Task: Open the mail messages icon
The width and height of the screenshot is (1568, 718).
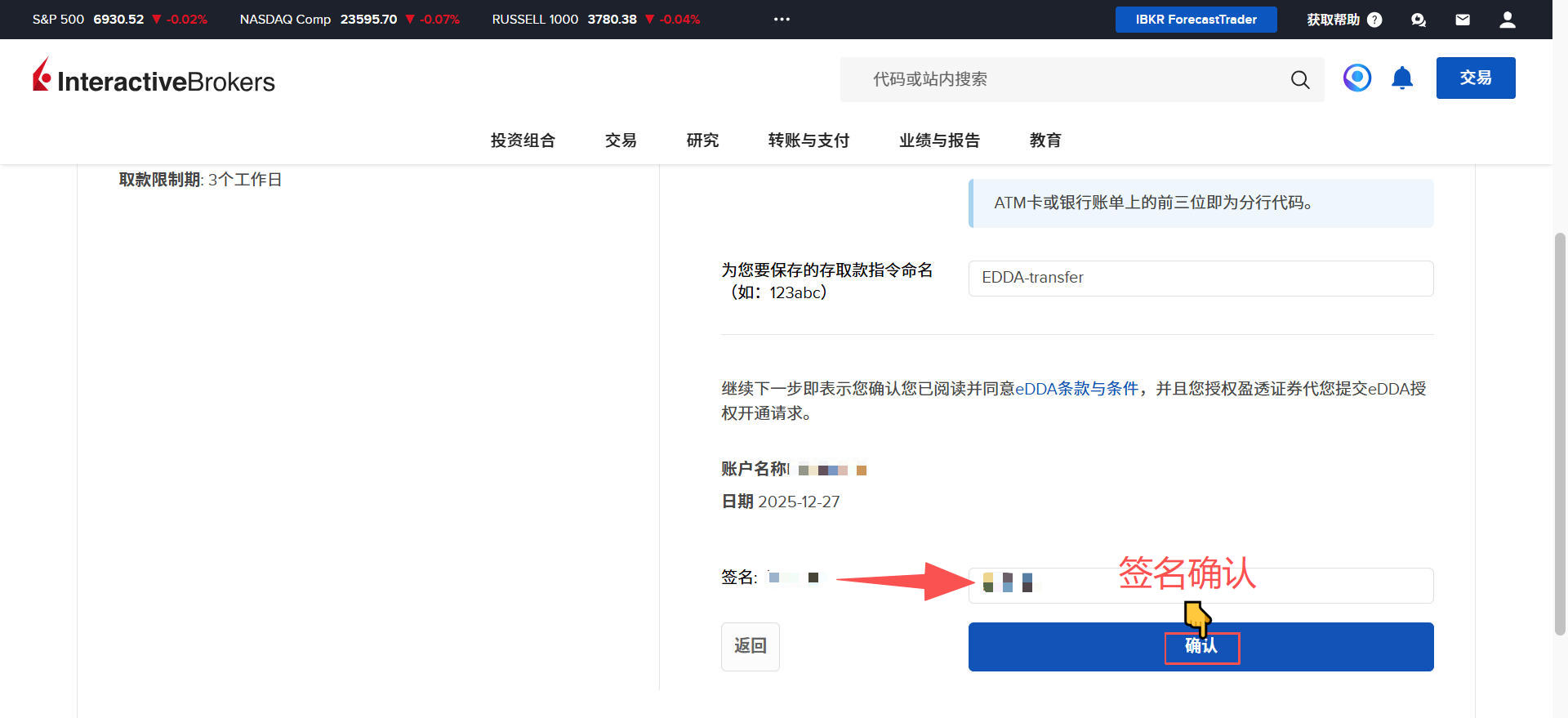Action: point(1463,20)
